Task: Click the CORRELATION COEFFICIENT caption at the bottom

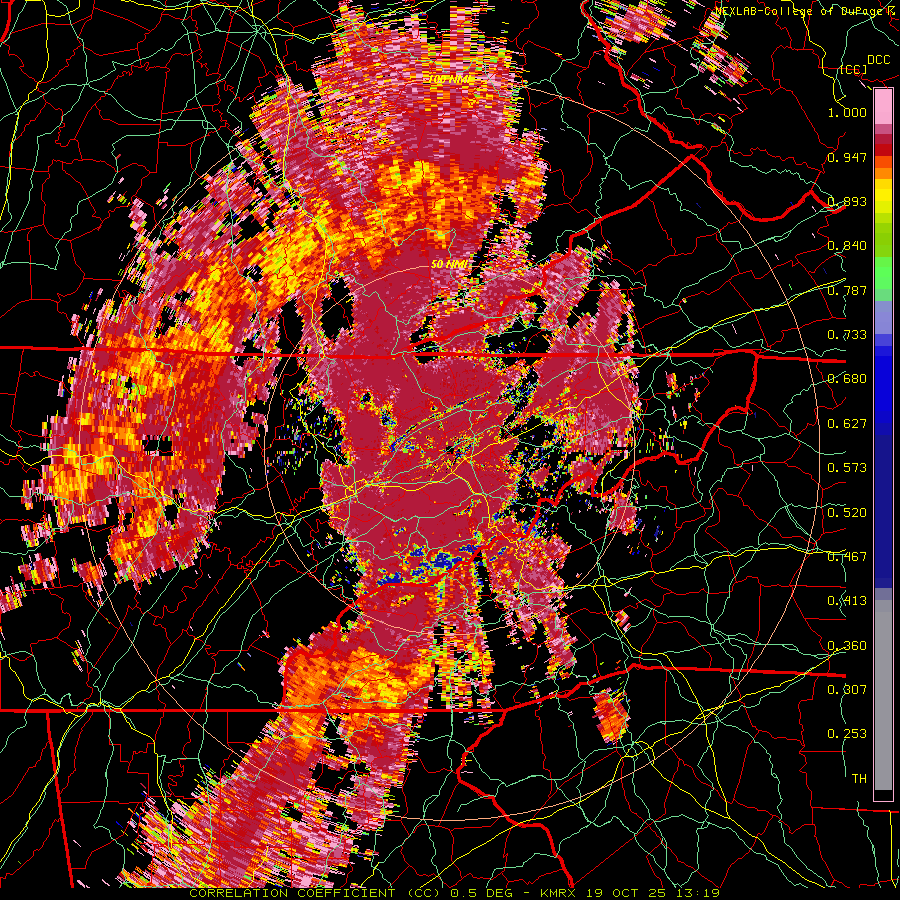Action: [x=292, y=893]
